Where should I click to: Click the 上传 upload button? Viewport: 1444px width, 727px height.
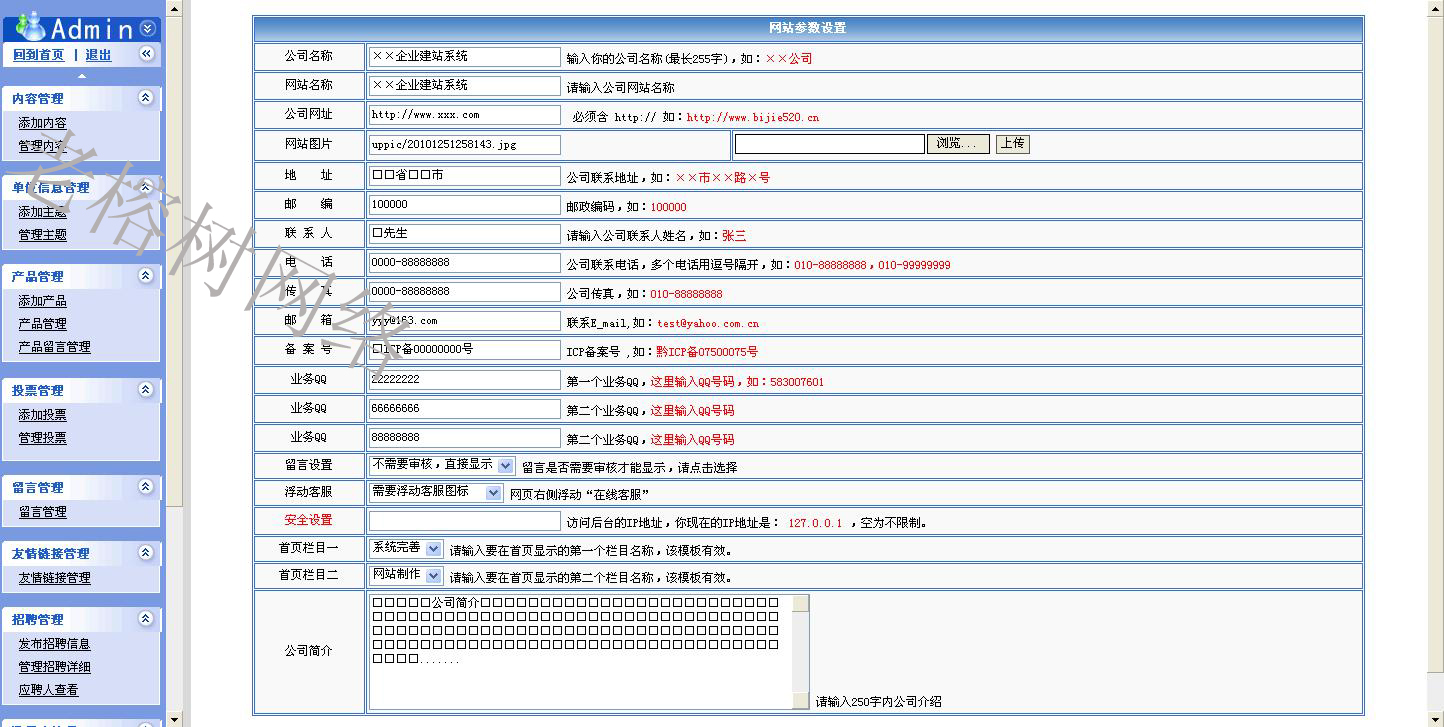(1012, 144)
